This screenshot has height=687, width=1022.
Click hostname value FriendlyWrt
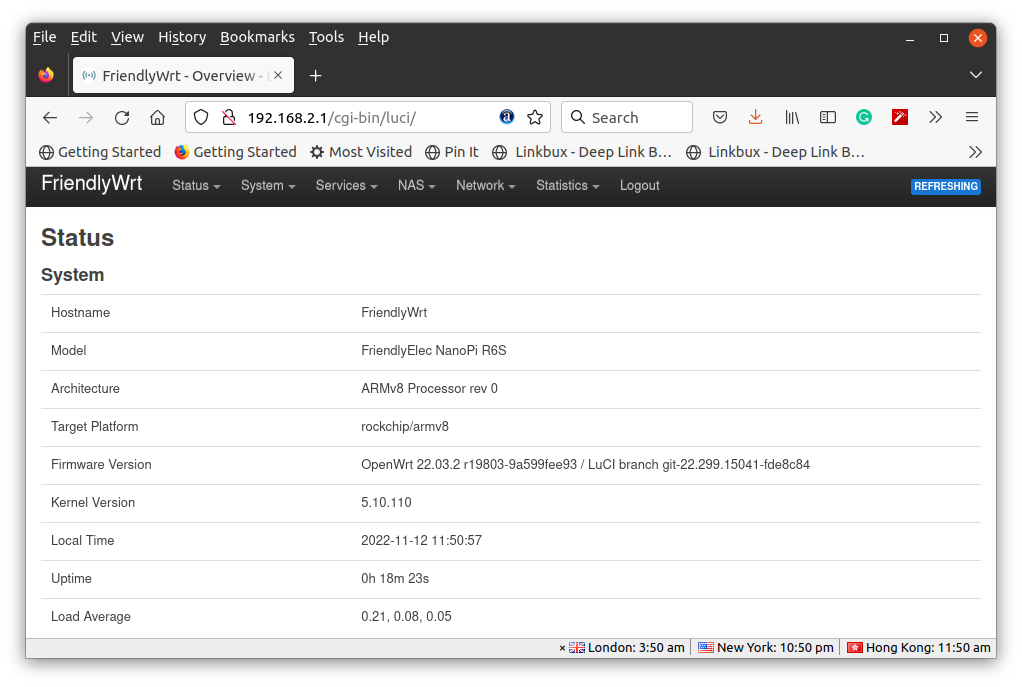(x=394, y=313)
